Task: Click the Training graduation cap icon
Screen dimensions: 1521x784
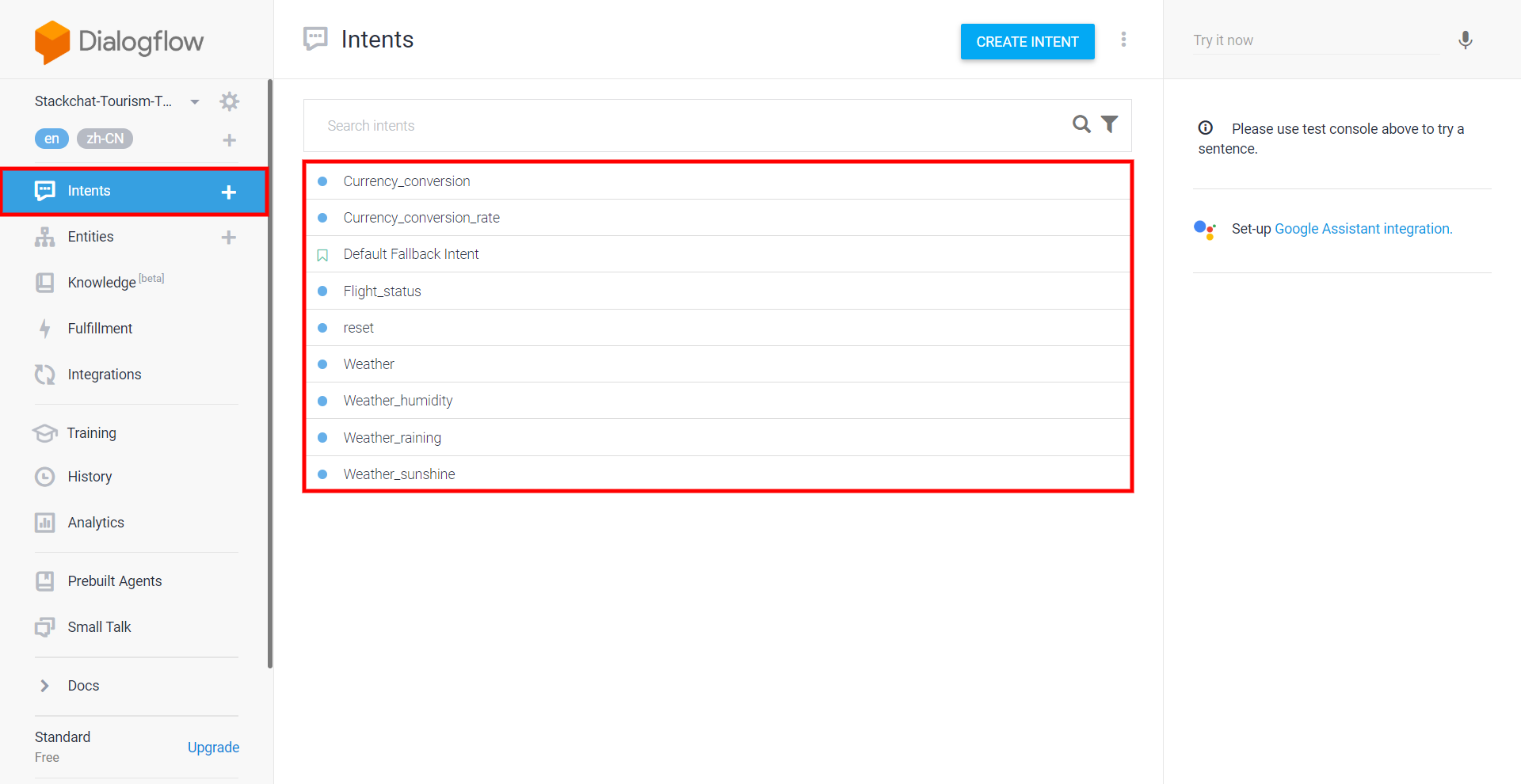Action: pyautogui.click(x=45, y=433)
